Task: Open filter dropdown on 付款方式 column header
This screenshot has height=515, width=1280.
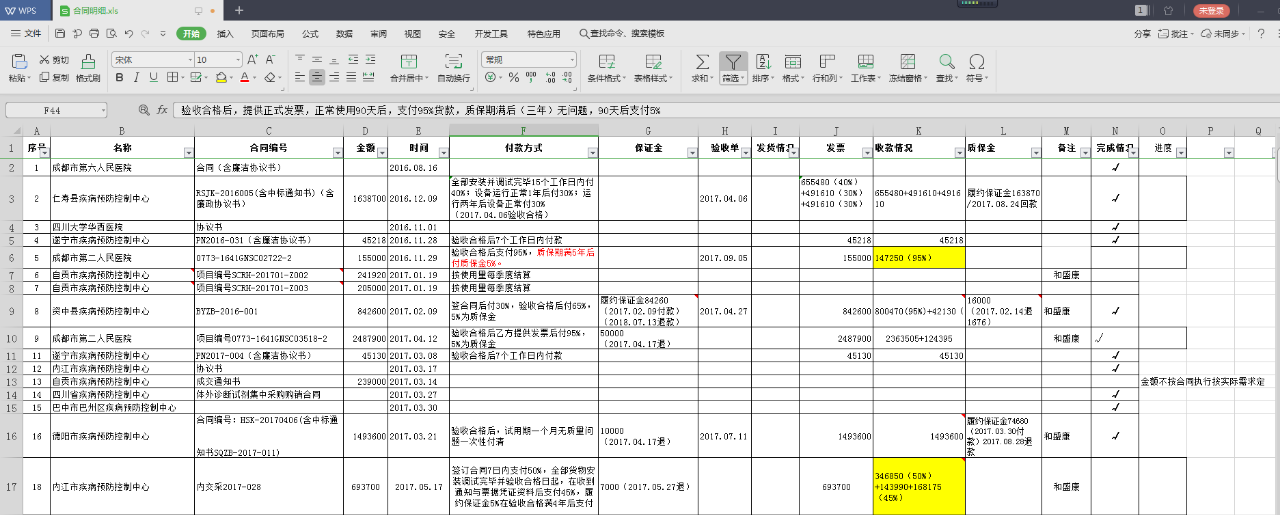Action: coord(593,152)
